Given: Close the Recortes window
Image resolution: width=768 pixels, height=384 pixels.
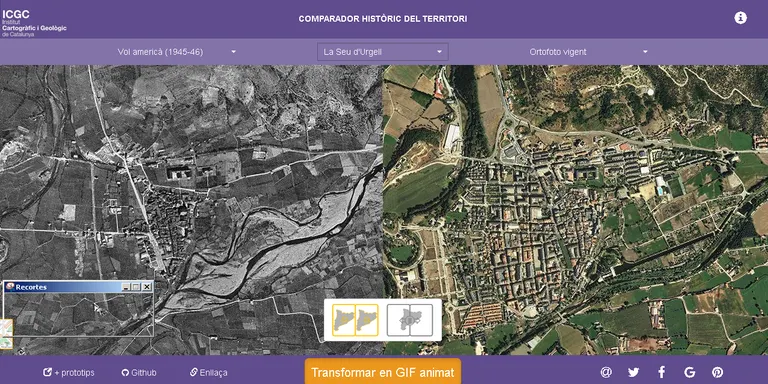Looking at the screenshot, I should click(147, 287).
